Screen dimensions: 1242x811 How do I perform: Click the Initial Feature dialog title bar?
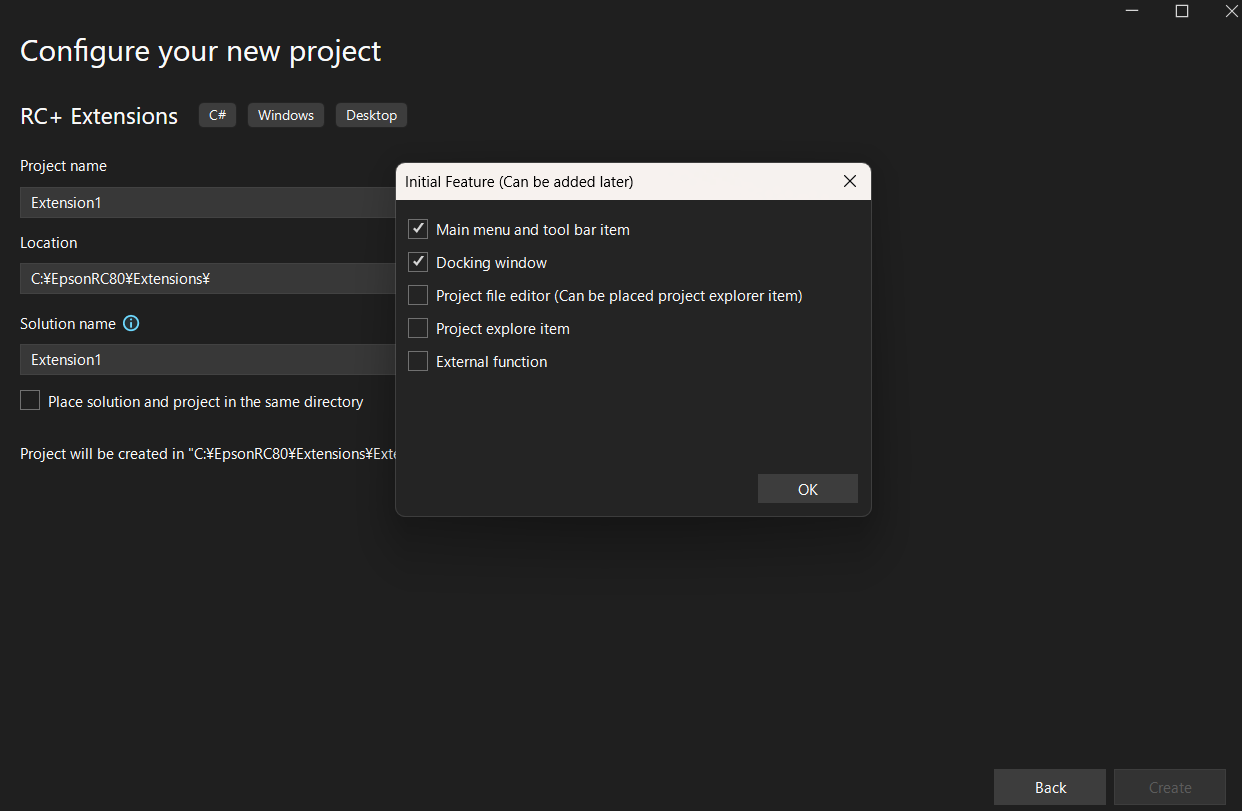[600, 182]
